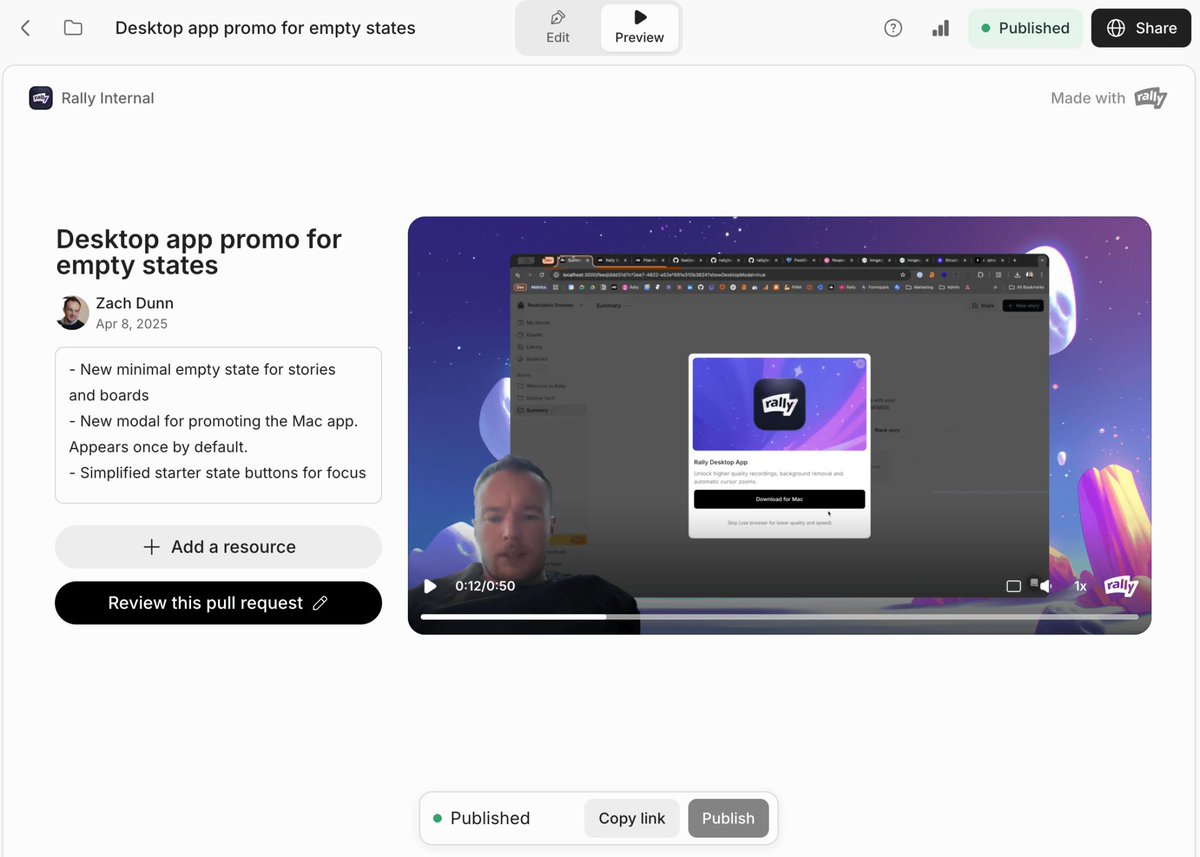Play the video with the play button
This screenshot has height=857, width=1200.
tap(430, 586)
